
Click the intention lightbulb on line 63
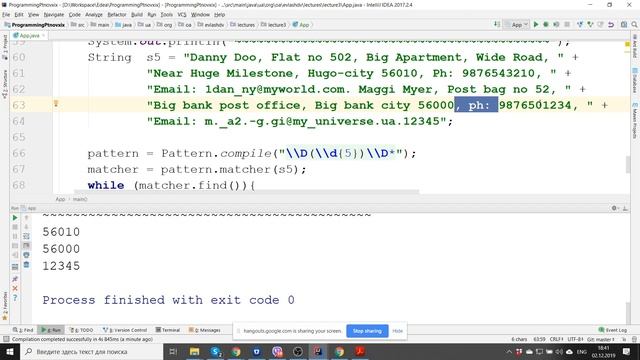click(x=56, y=104)
